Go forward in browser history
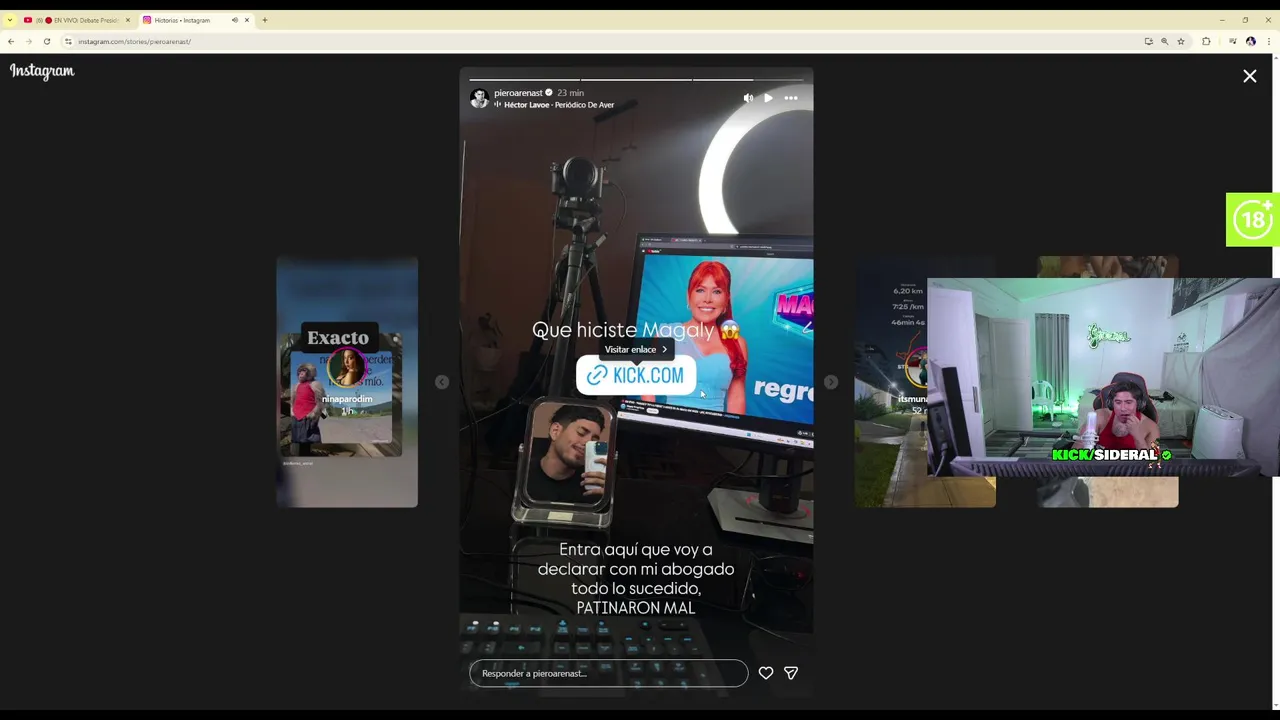 pyautogui.click(x=29, y=41)
